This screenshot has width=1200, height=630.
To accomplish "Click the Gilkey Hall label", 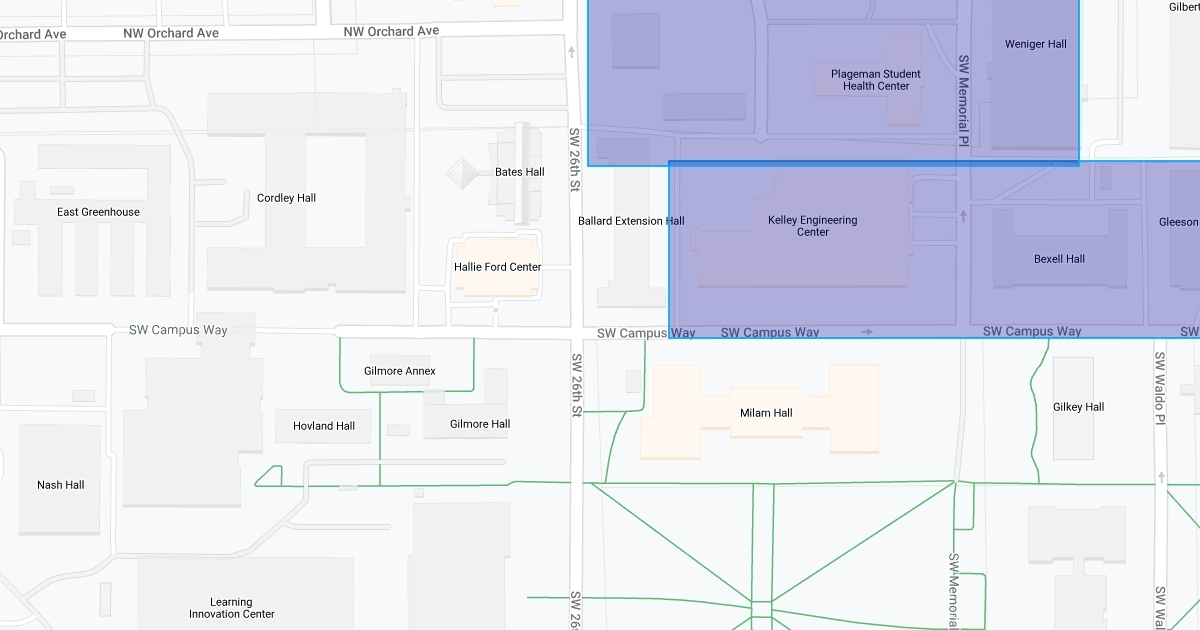I will click(x=1078, y=407).
